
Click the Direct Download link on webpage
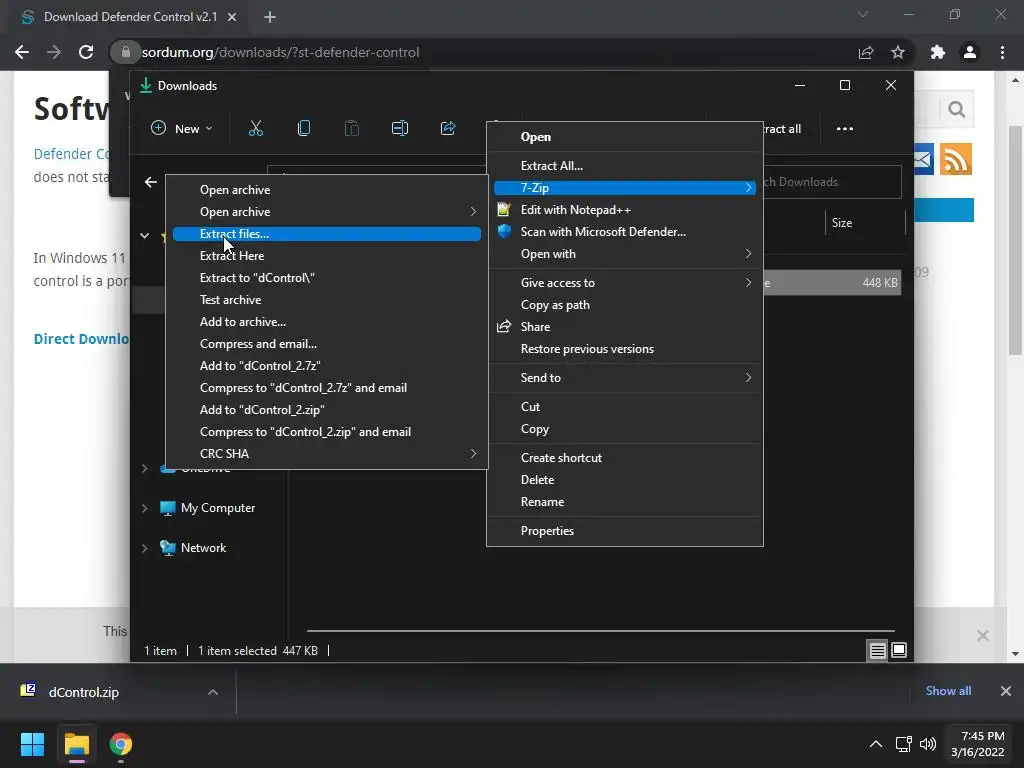pos(81,339)
